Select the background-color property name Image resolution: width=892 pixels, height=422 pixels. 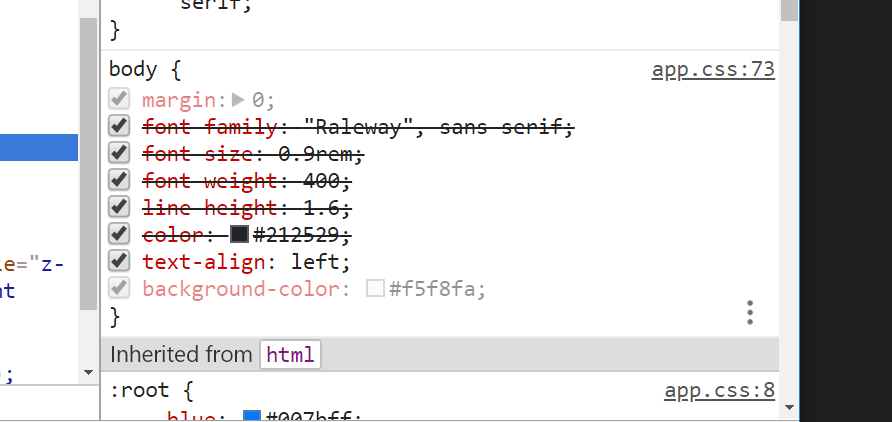[x=241, y=289]
